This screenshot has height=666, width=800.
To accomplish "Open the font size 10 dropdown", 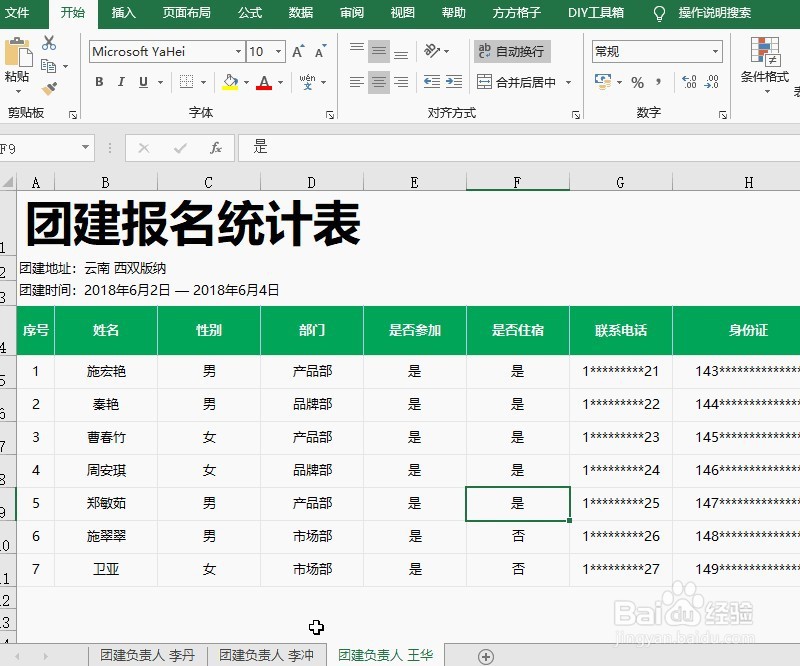I will (277, 50).
